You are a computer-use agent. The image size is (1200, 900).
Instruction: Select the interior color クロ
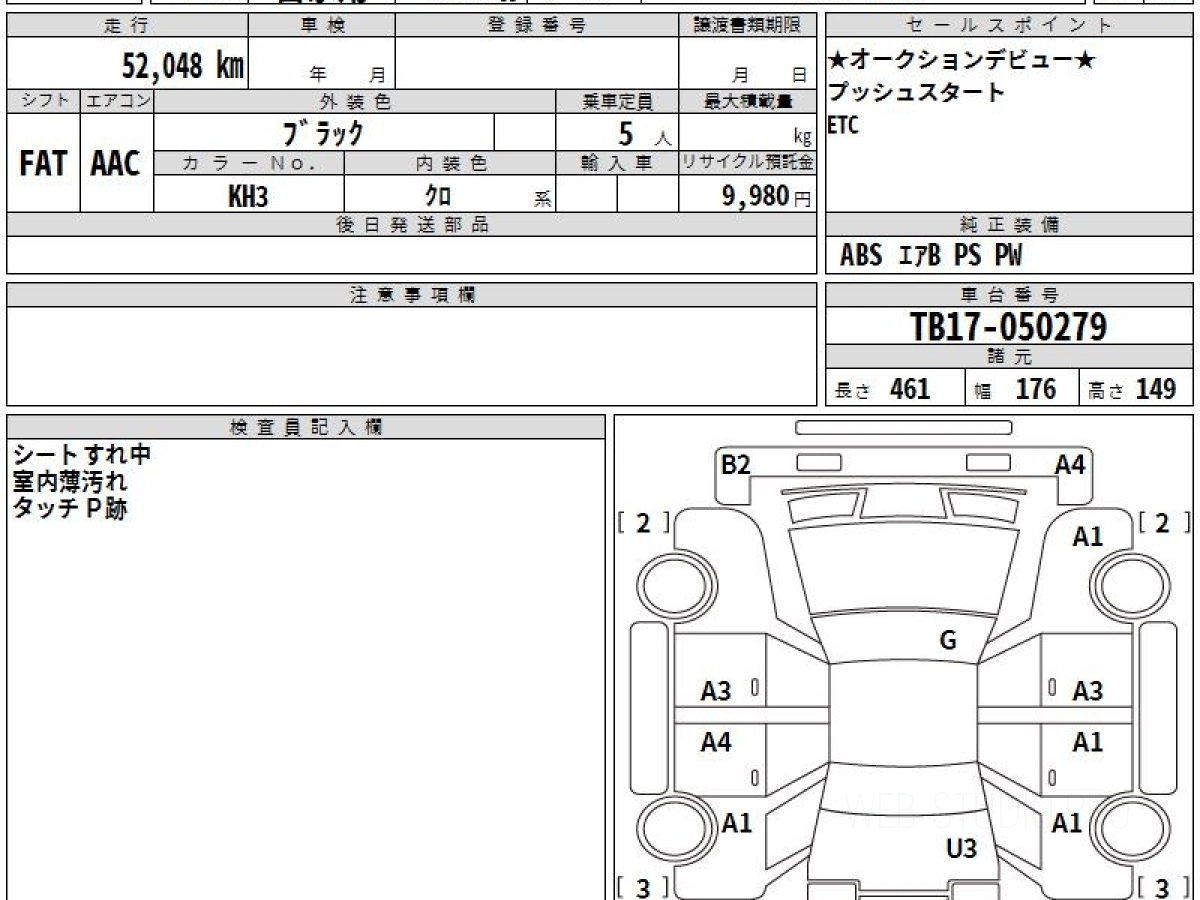point(438,196)
